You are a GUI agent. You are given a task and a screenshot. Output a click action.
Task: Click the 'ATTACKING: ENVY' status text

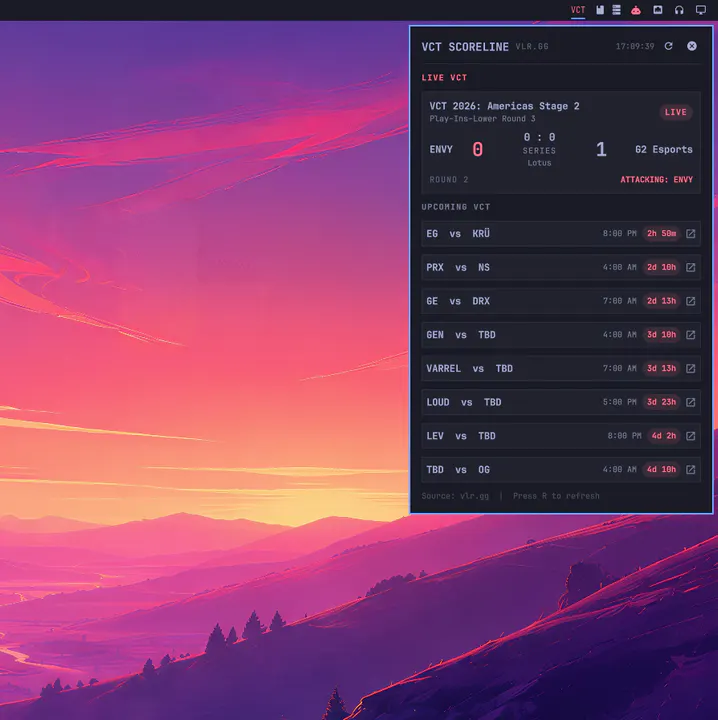coord(656,180)
